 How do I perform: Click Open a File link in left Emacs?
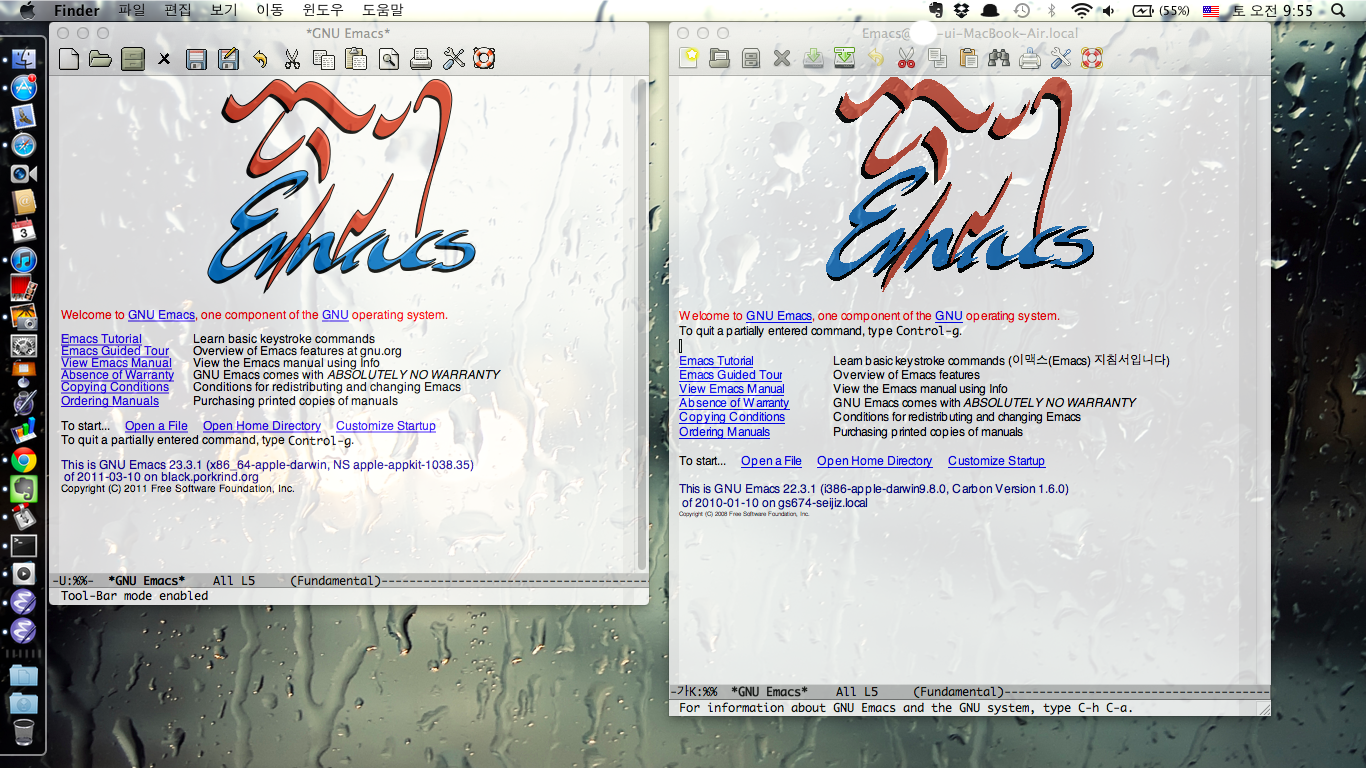pos(156,426)
